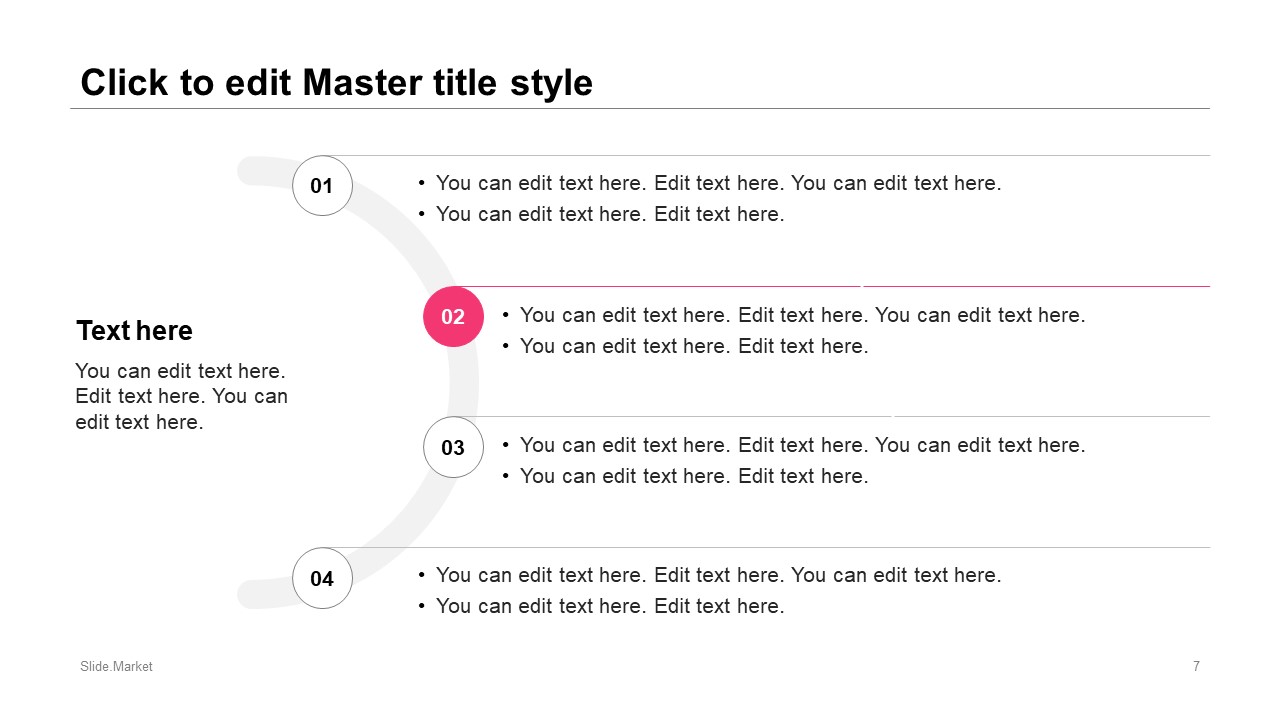
Task: Select the 03 numbered circle
Action: point(453,447)
